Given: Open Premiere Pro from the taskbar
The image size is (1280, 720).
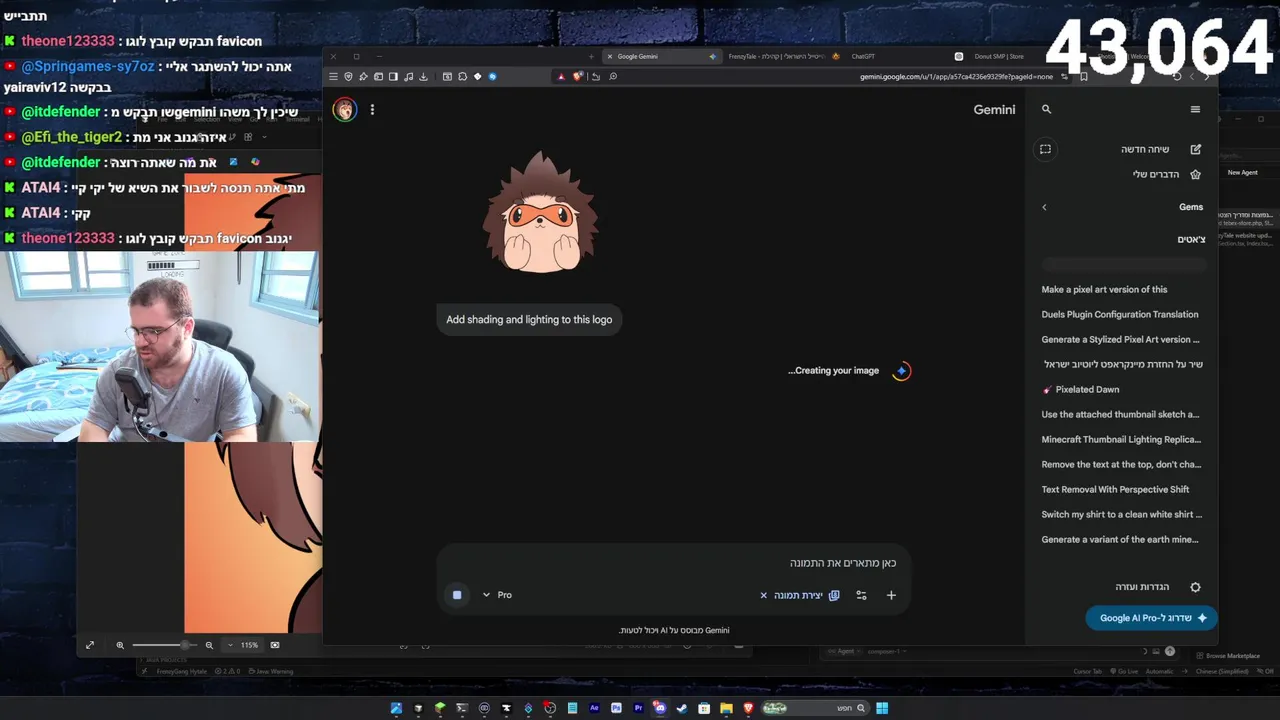Looking at the screenshot, I should click(x=638, y=708).
